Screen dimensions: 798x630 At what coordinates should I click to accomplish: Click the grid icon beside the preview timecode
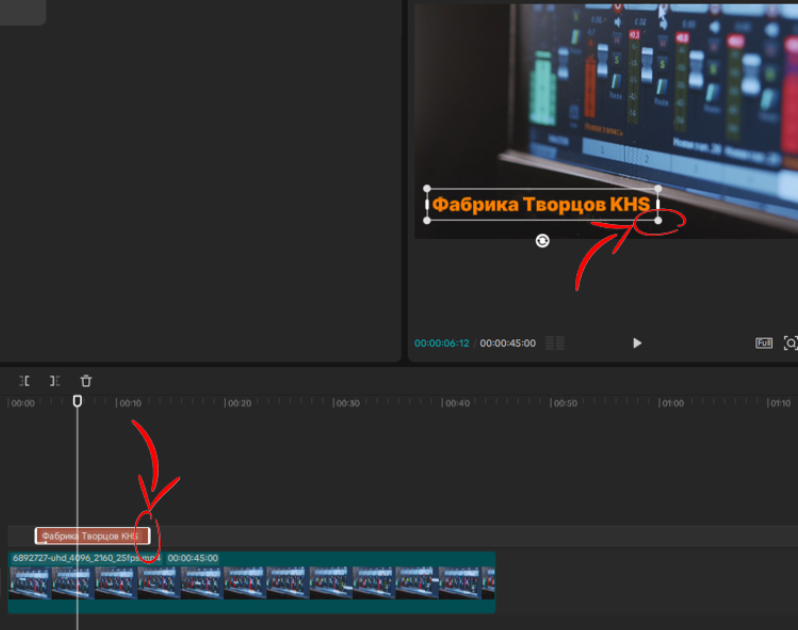pyautogui.click(x=555, y=343)
